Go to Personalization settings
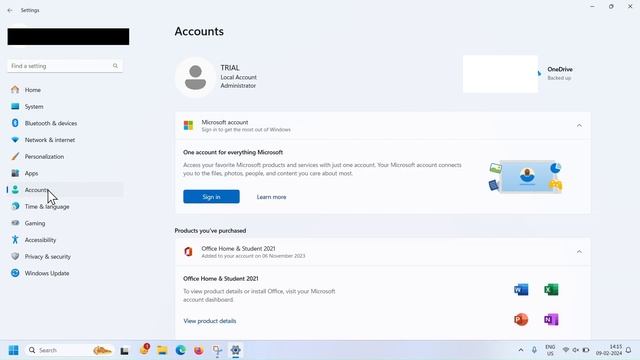 [x=65, y=157]
